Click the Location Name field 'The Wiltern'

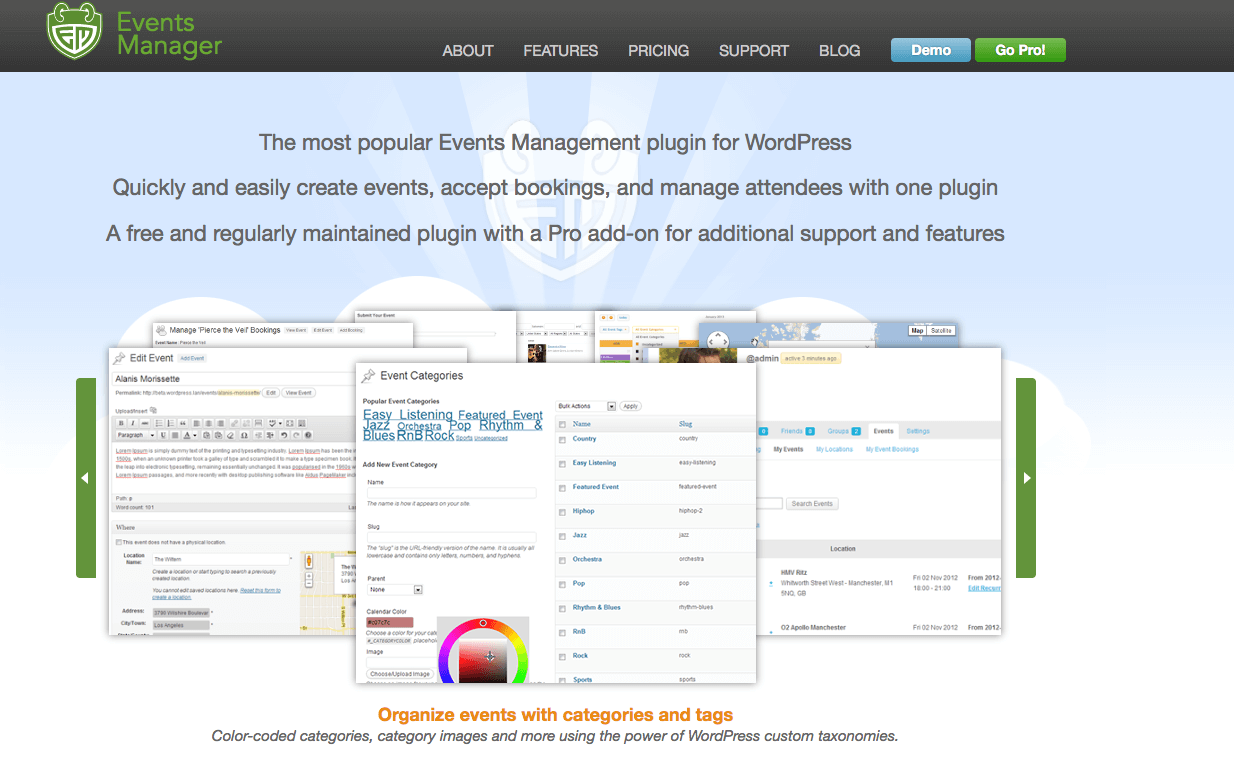point(221,560)
